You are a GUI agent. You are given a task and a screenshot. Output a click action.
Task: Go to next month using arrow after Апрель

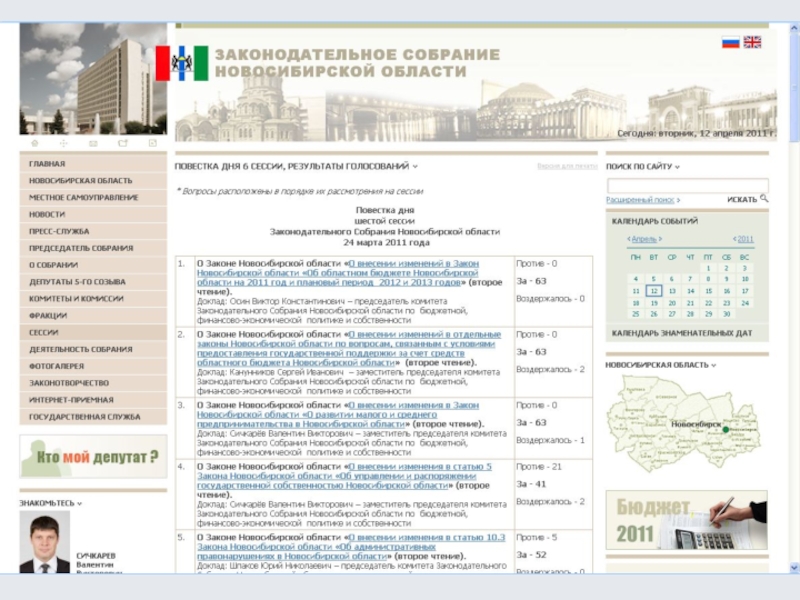(x=660, y=239)
